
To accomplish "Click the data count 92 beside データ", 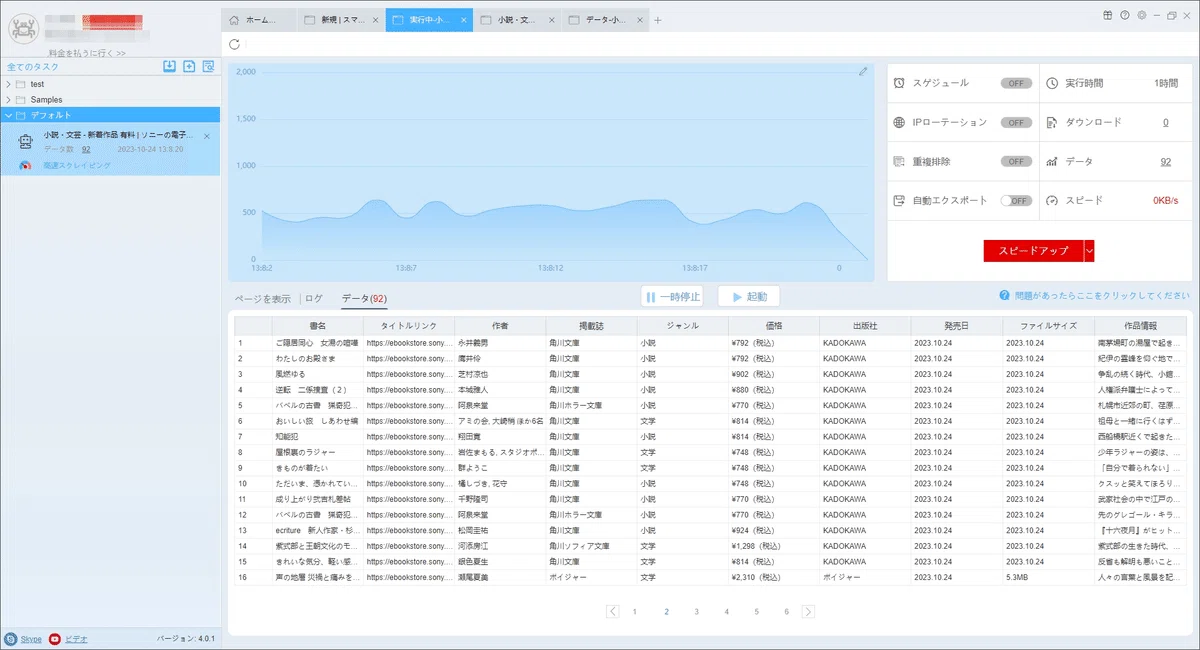I will coord(1165,161).
